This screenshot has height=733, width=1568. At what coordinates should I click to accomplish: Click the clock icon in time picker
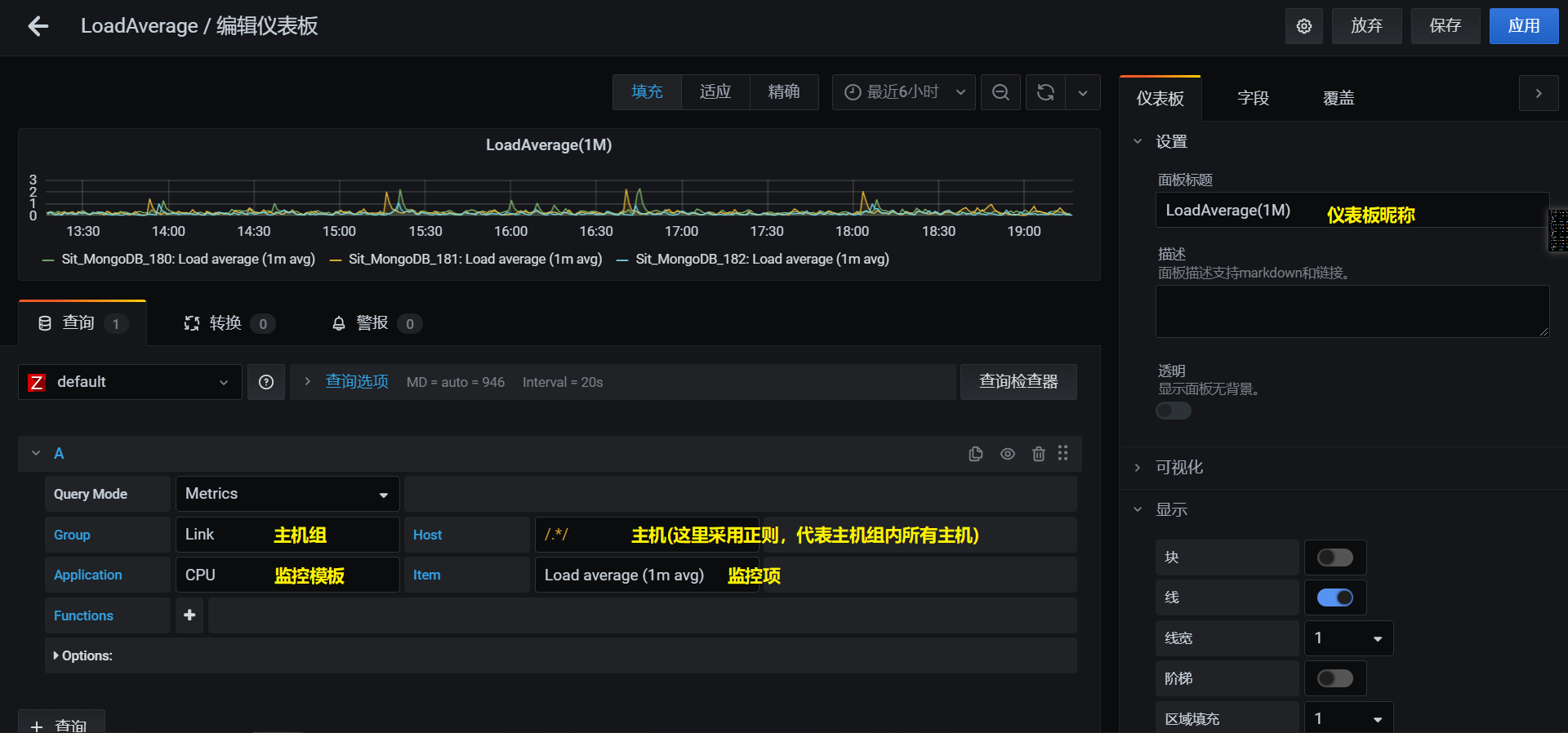click(853, 92)
